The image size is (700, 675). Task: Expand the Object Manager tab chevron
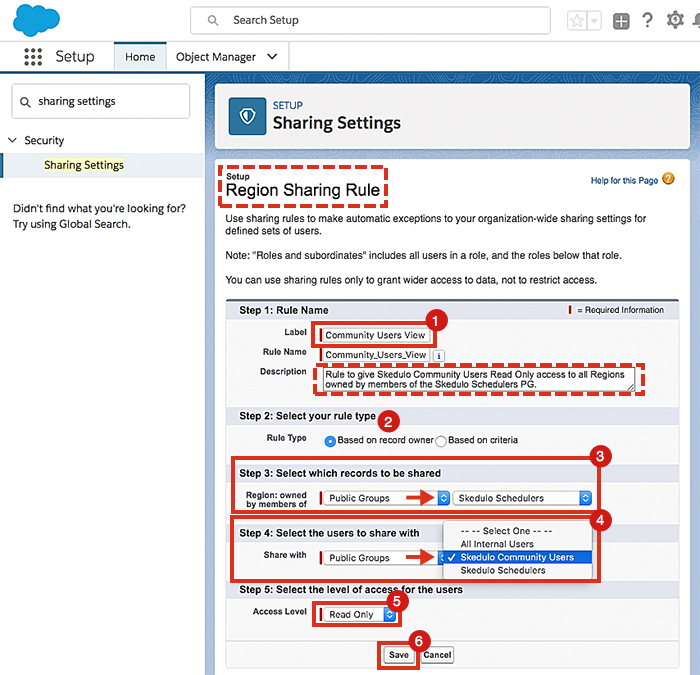272,57
